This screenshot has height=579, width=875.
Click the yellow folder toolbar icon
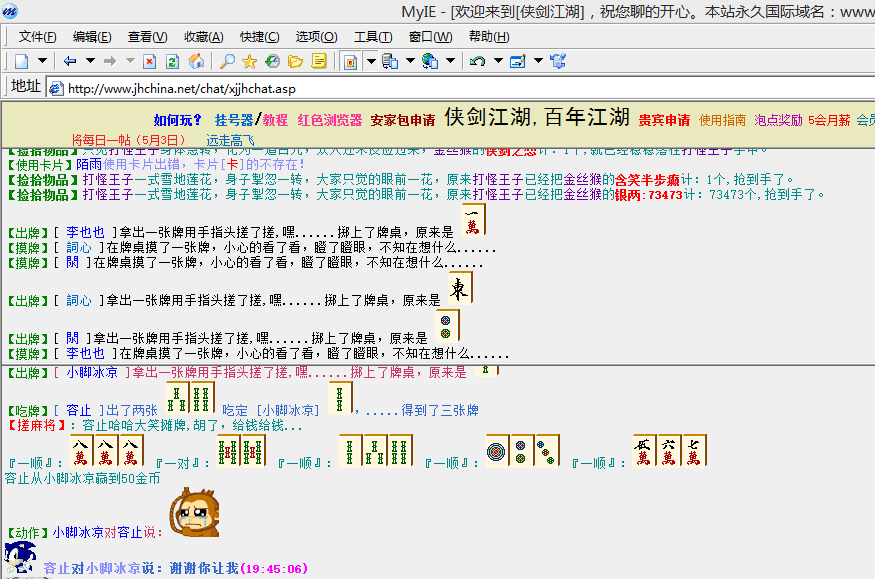tap(295, 61)
